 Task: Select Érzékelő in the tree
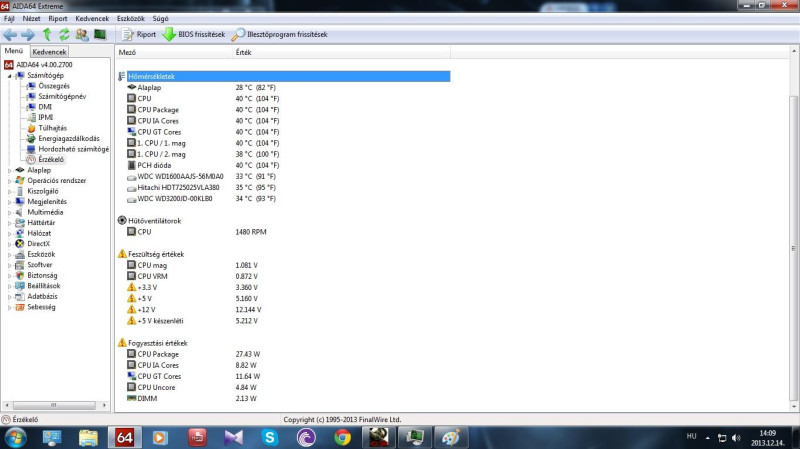[51, 160]
